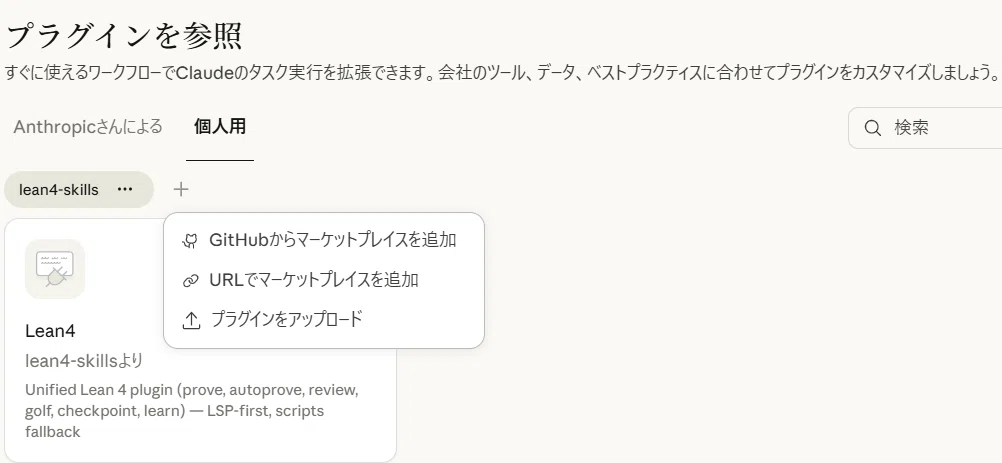
Task: Click the magnifier icon in the search box
Action: pyautogui.click(x=872, y=128)
